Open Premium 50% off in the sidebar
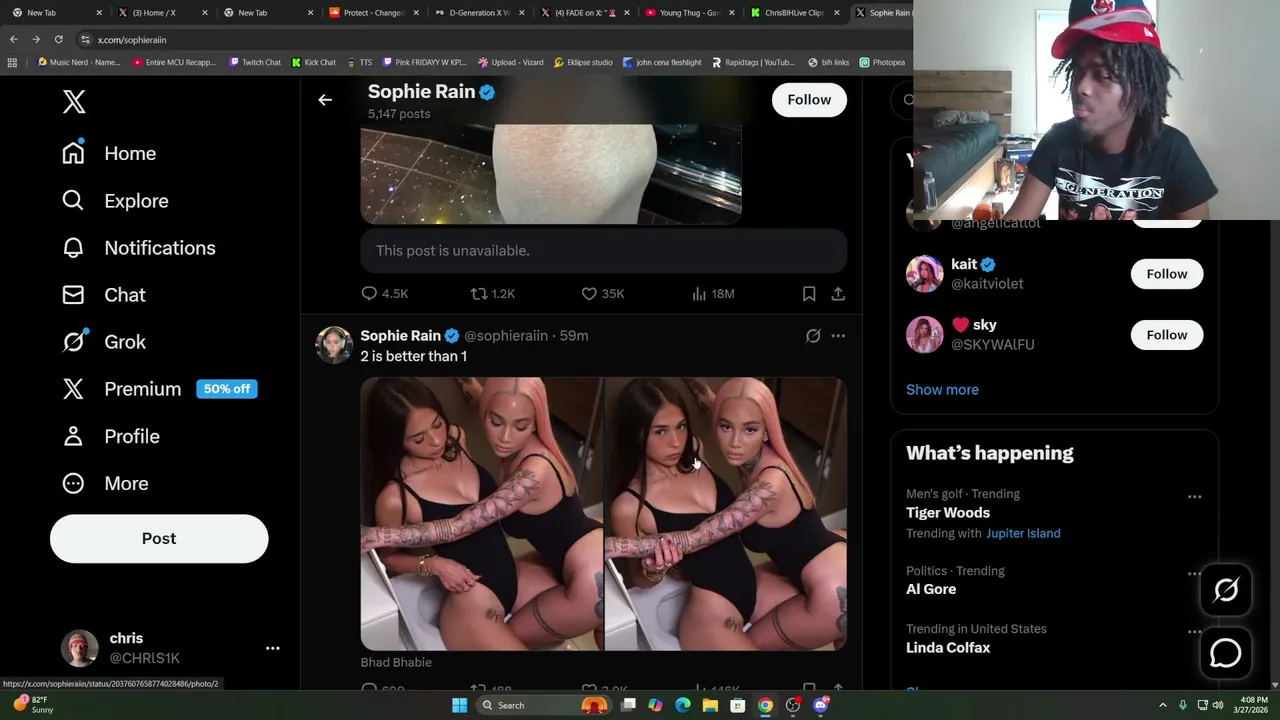Viewport: 1280px width, 720px height. 159,389
